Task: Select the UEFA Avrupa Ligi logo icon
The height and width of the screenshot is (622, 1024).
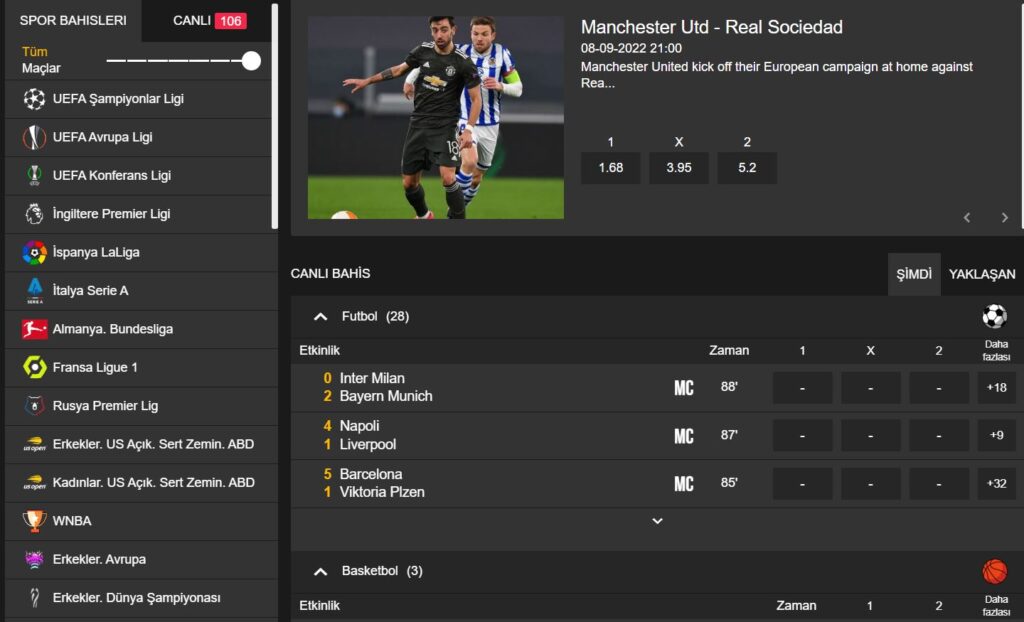Action: click(x=35, y=137)
